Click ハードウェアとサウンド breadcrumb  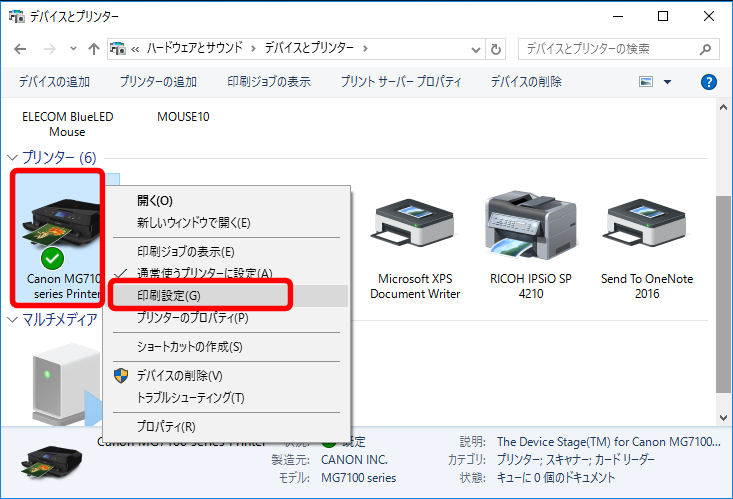click(x=194, y=48)
